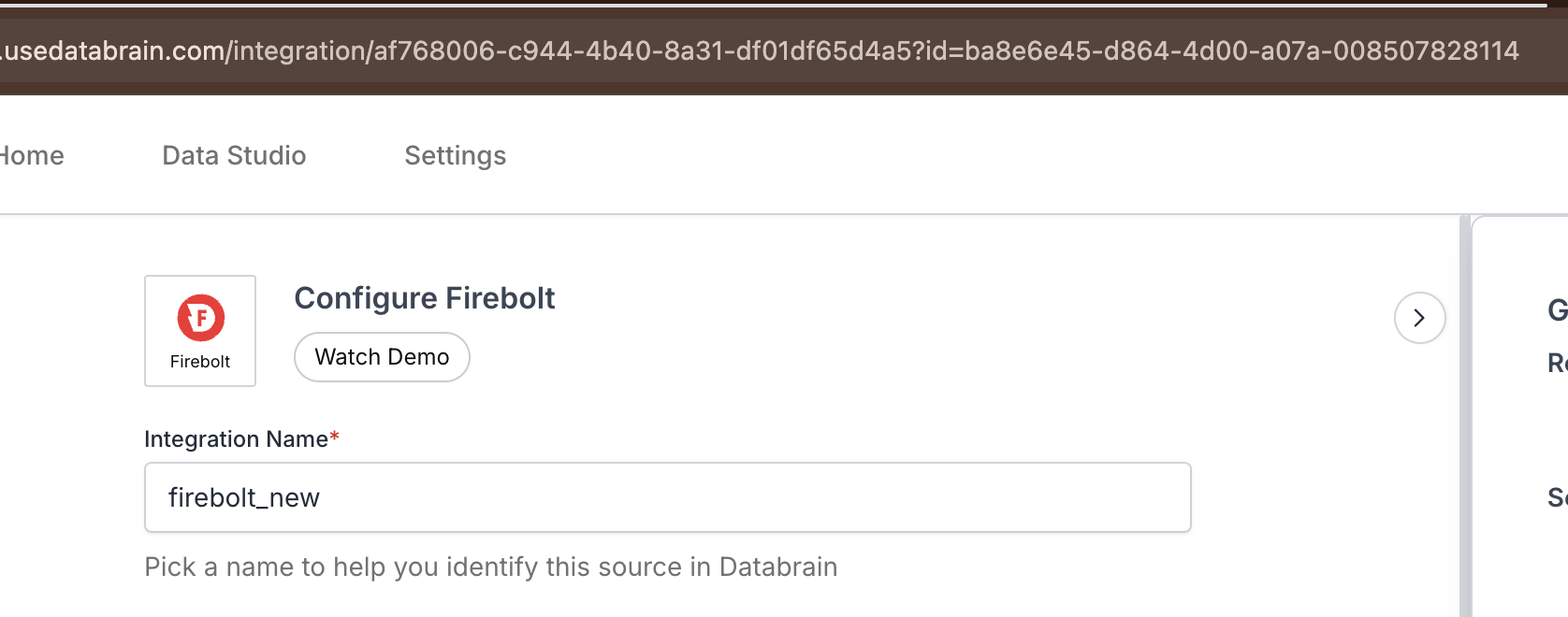Open the Home tab

[x=32, y=155]
